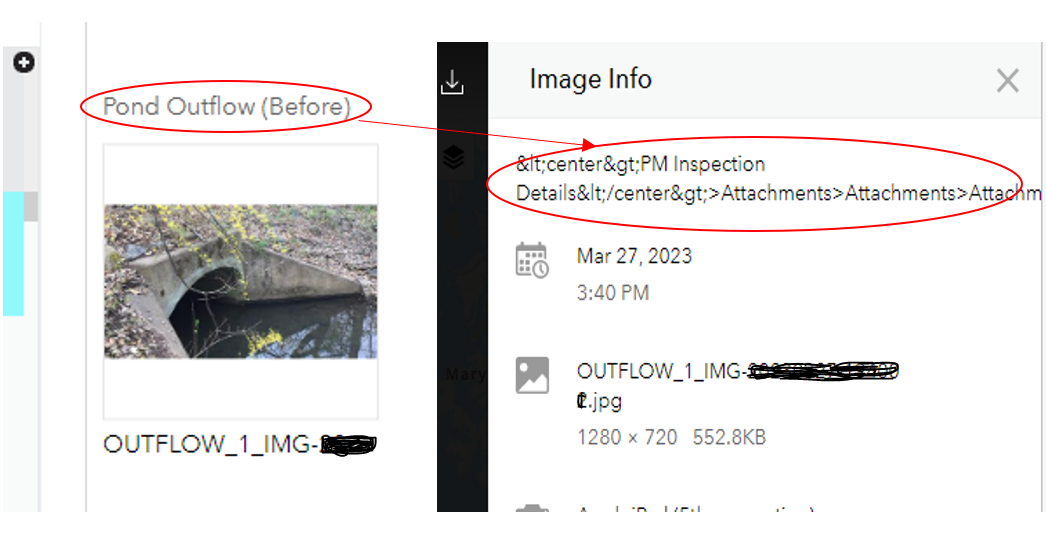Click the OUTFLOW_1_IMG caption under thumbnail
This screenshot has height=548, width=1046.
tap(240, 444)
